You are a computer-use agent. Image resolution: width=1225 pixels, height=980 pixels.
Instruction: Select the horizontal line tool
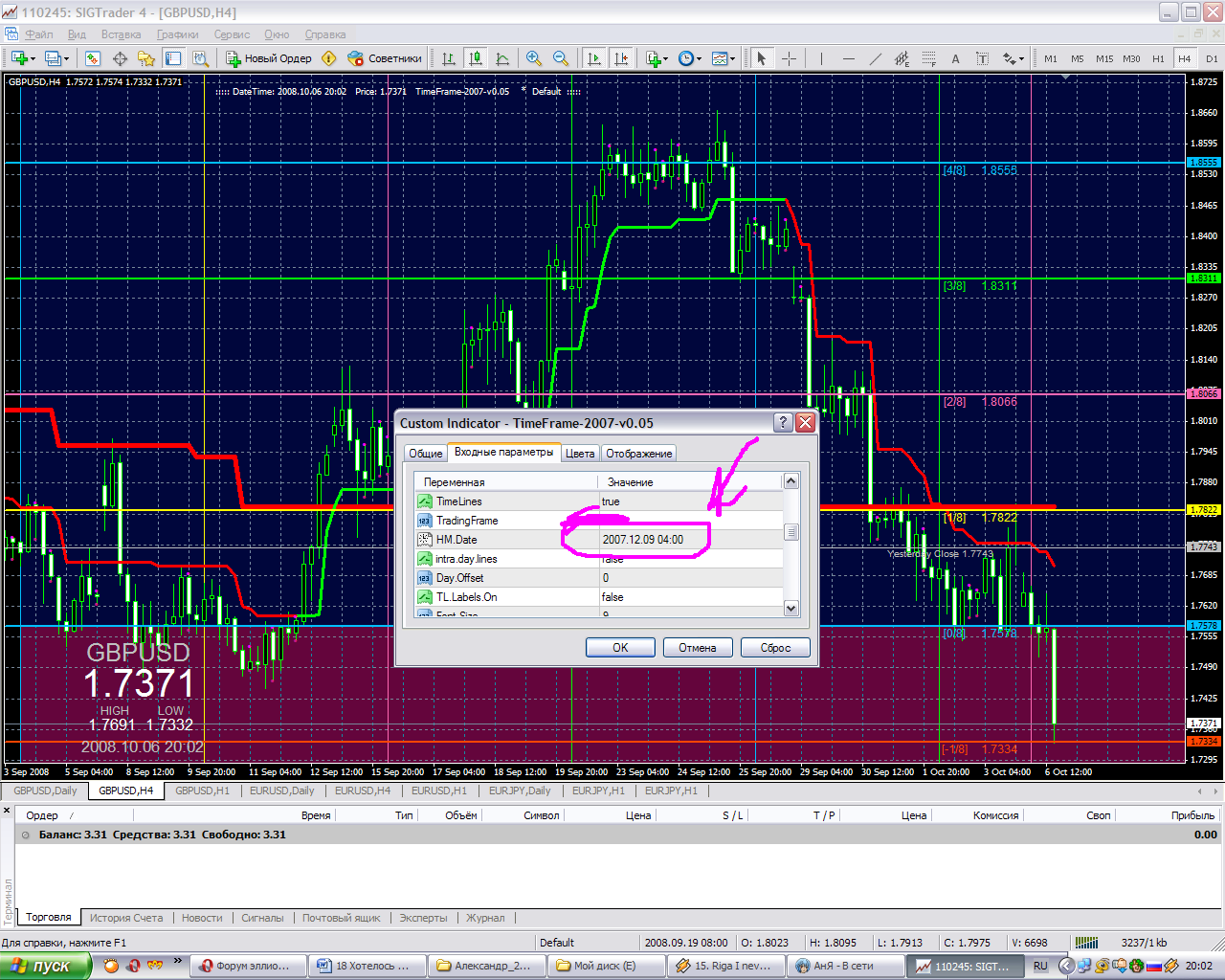point(848,58)
